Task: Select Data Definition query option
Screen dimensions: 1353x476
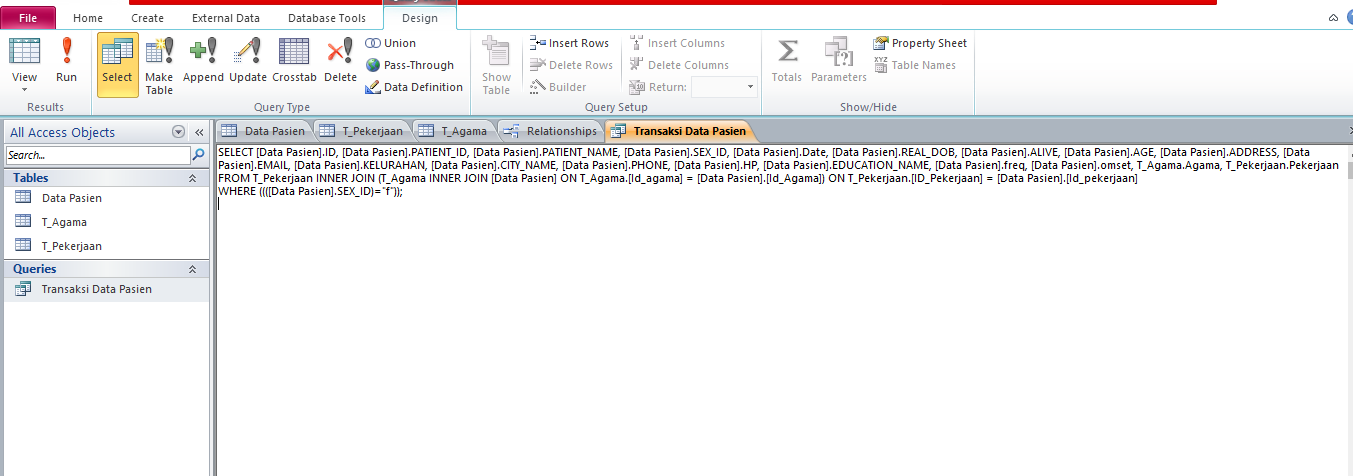Action: (414, 87)
